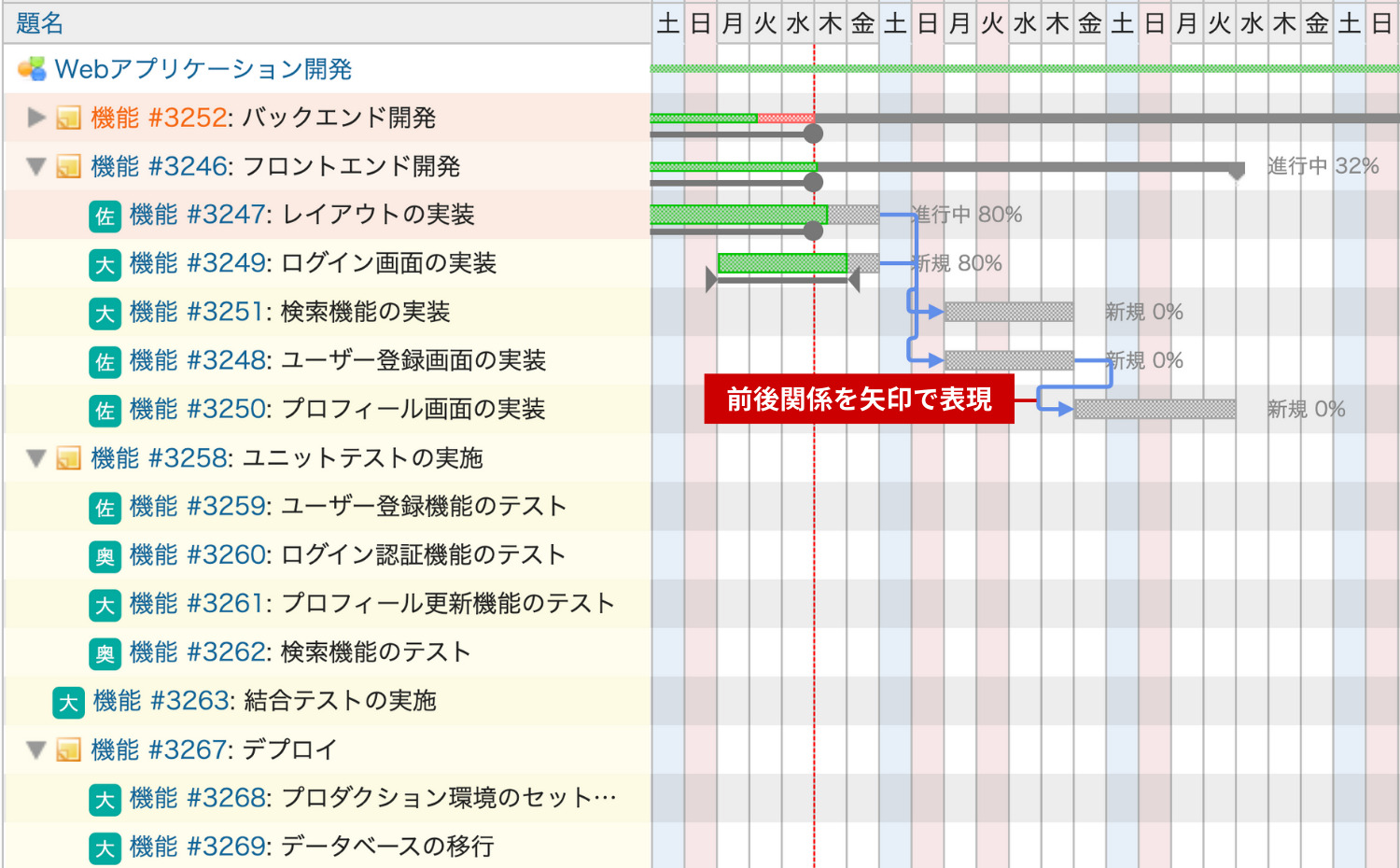Click the 大 avatar on #3261

coord(105,605)
